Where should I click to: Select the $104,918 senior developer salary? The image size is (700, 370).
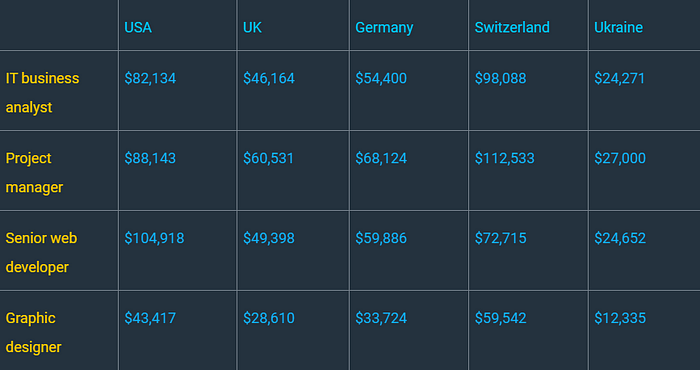(154, 238)
